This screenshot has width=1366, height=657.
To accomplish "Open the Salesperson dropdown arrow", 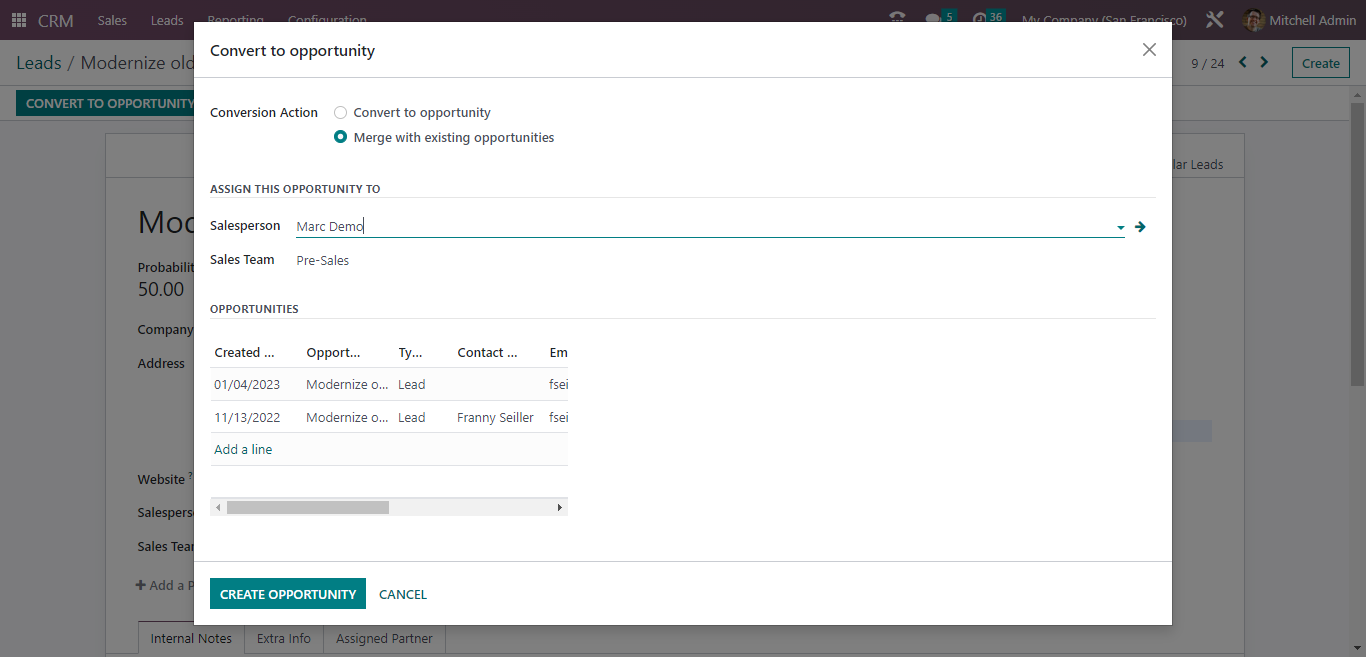I will tap(1119, 226).
